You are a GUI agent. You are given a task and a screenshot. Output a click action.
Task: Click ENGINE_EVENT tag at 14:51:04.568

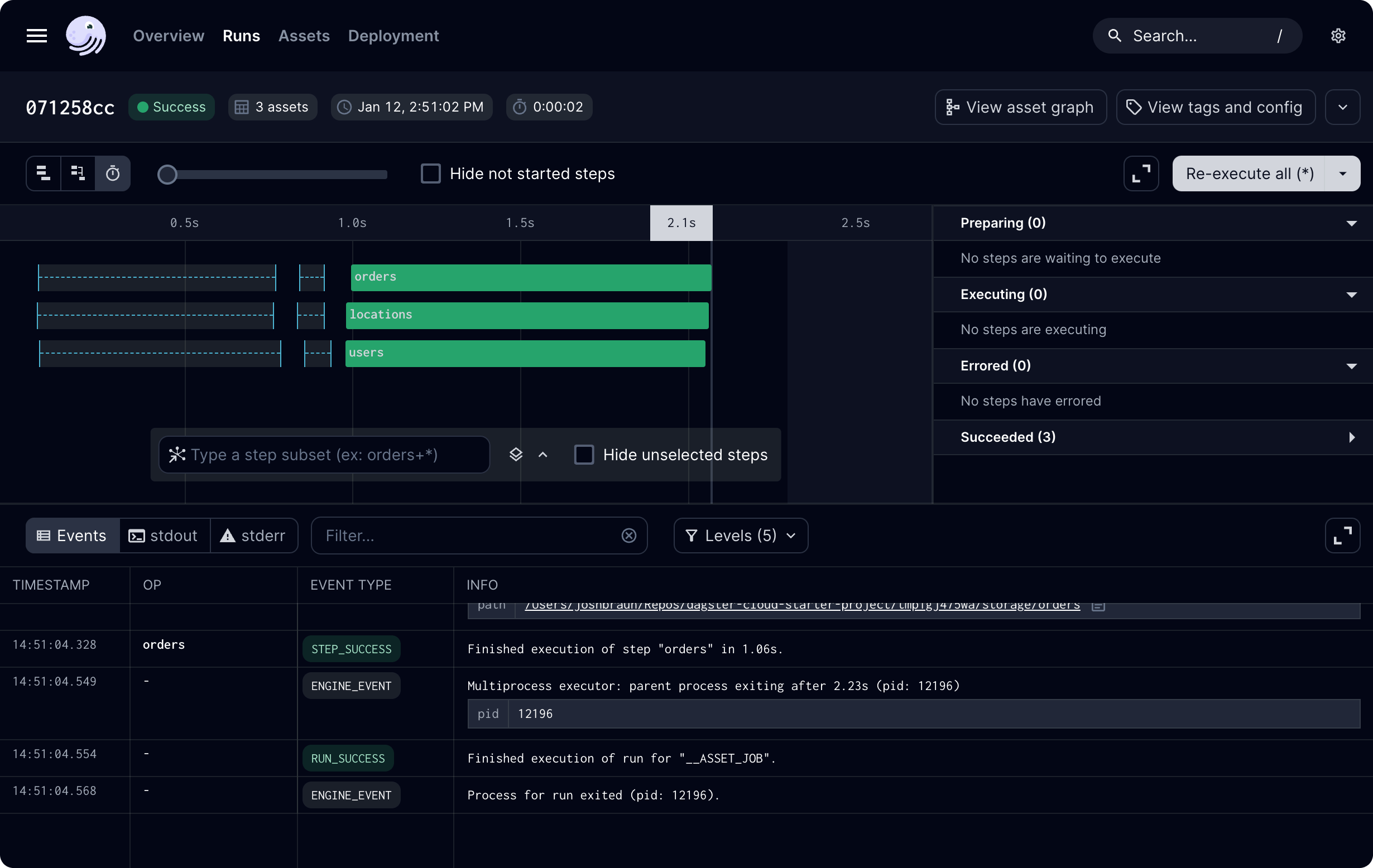pyautogui.click(x=351, y=795)
